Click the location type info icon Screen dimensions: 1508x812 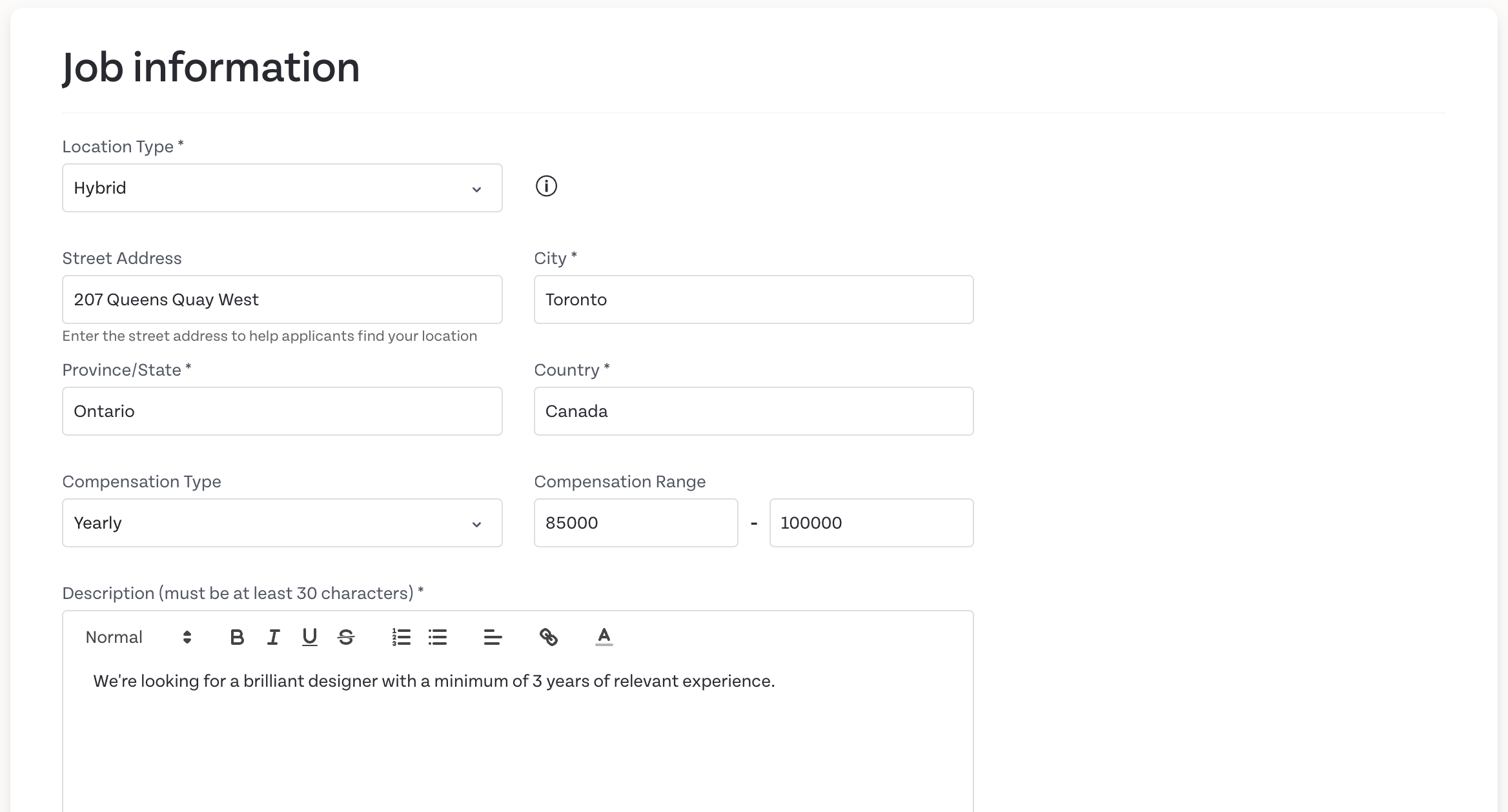pos(546,187)
